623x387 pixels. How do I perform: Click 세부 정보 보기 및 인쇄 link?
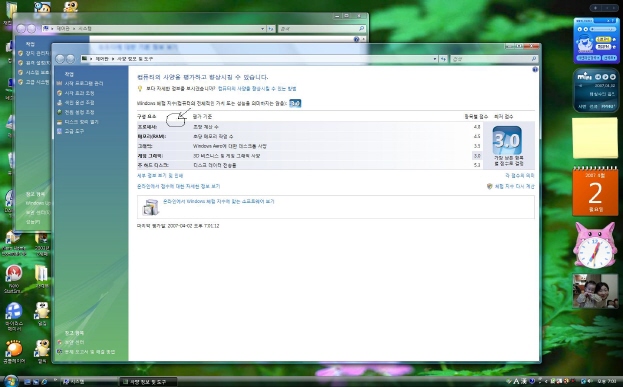point(160,176)
